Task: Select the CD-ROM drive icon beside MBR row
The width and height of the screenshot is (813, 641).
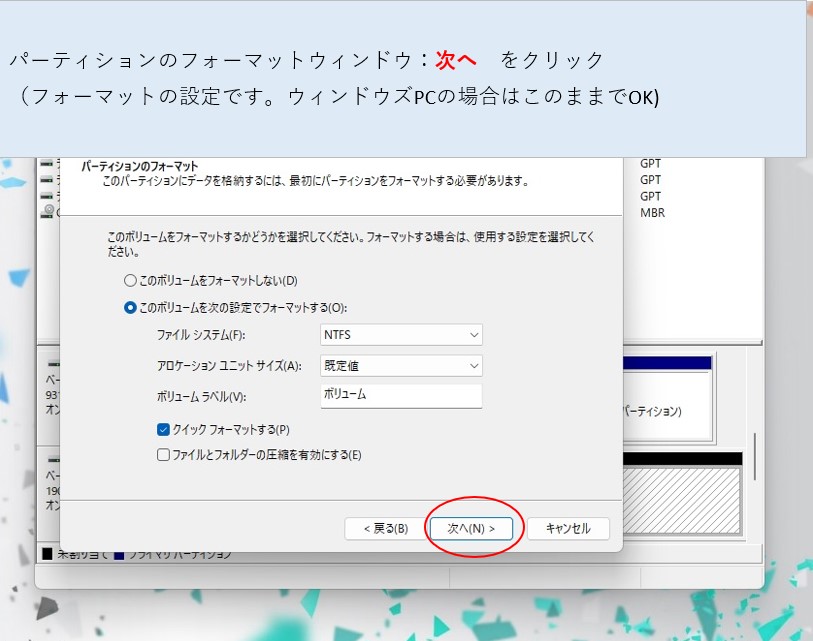Action: tap(46, 213)
